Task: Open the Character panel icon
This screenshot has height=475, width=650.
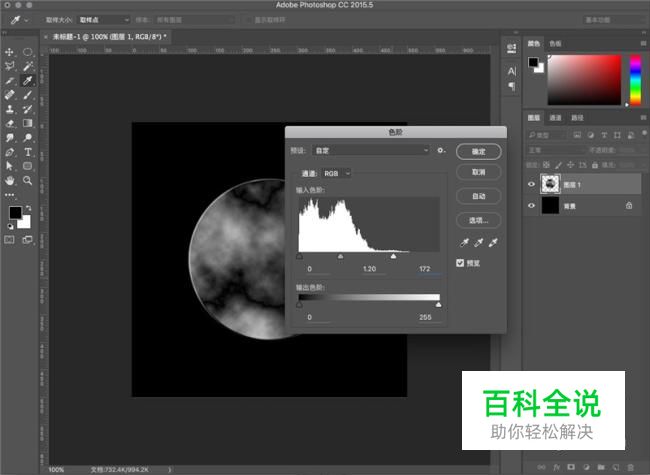Action: [x=512, y=71]
